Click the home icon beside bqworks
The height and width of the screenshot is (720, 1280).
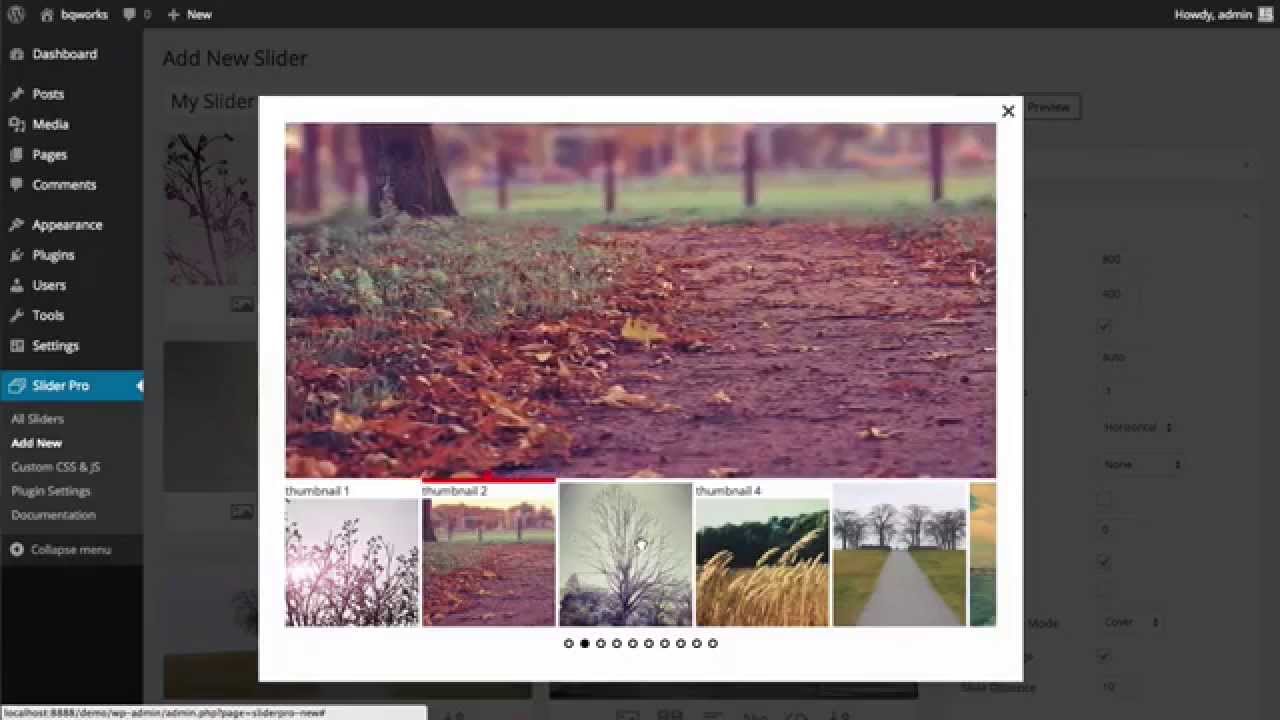pos(46,14)
